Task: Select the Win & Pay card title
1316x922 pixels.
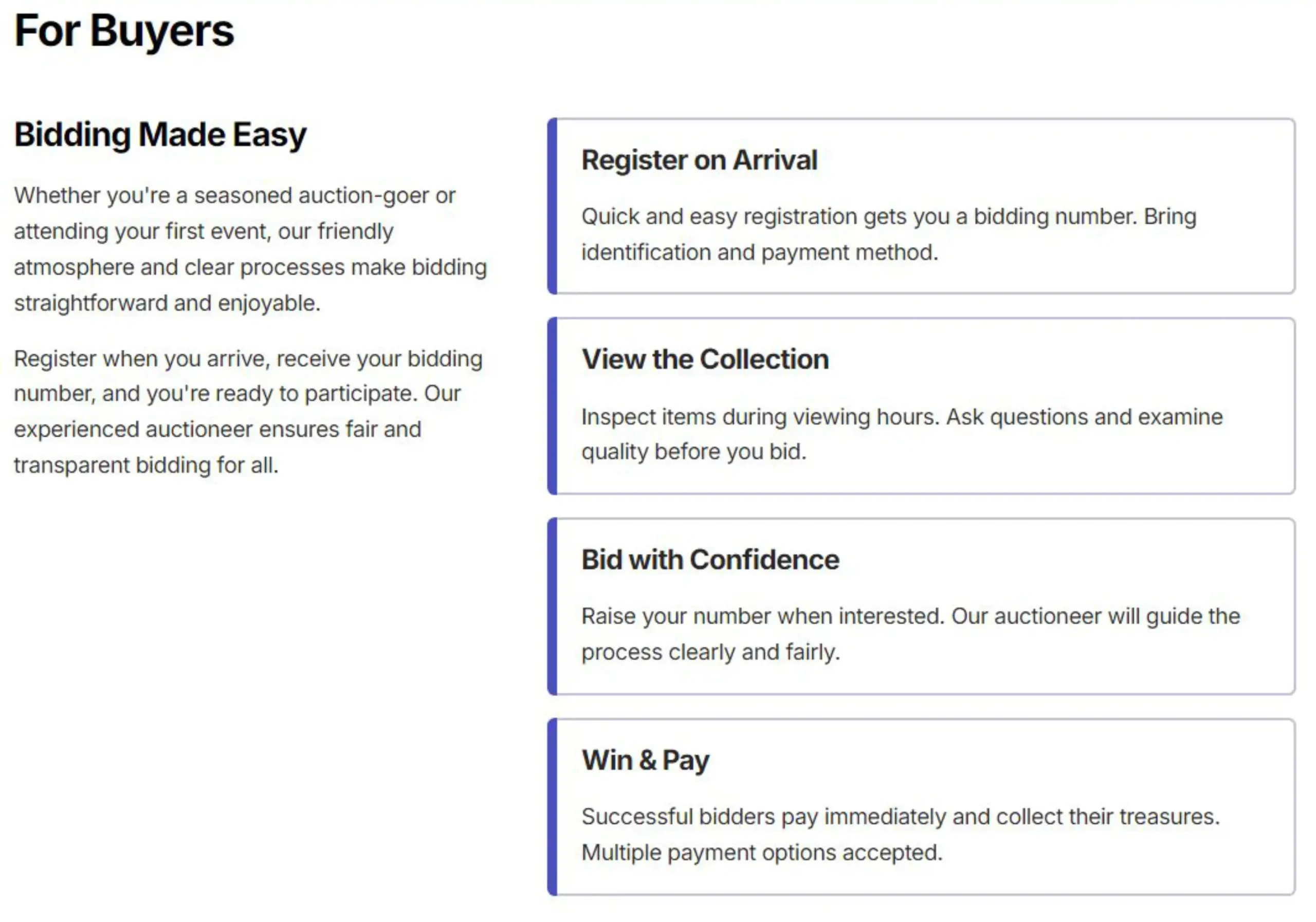Action: point(645,761)
